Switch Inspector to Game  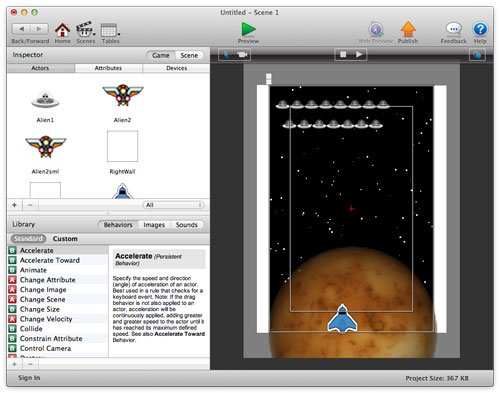(161, 55)
